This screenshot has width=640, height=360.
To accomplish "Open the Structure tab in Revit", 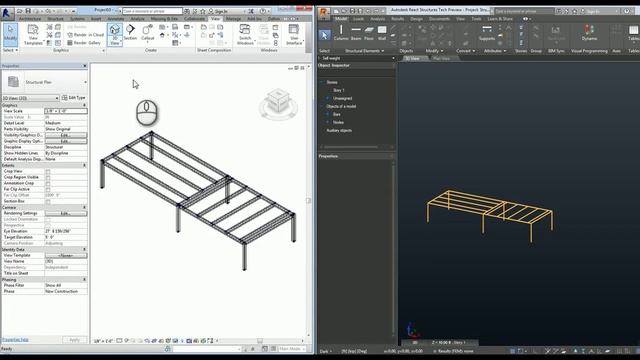I will point(56,19).
